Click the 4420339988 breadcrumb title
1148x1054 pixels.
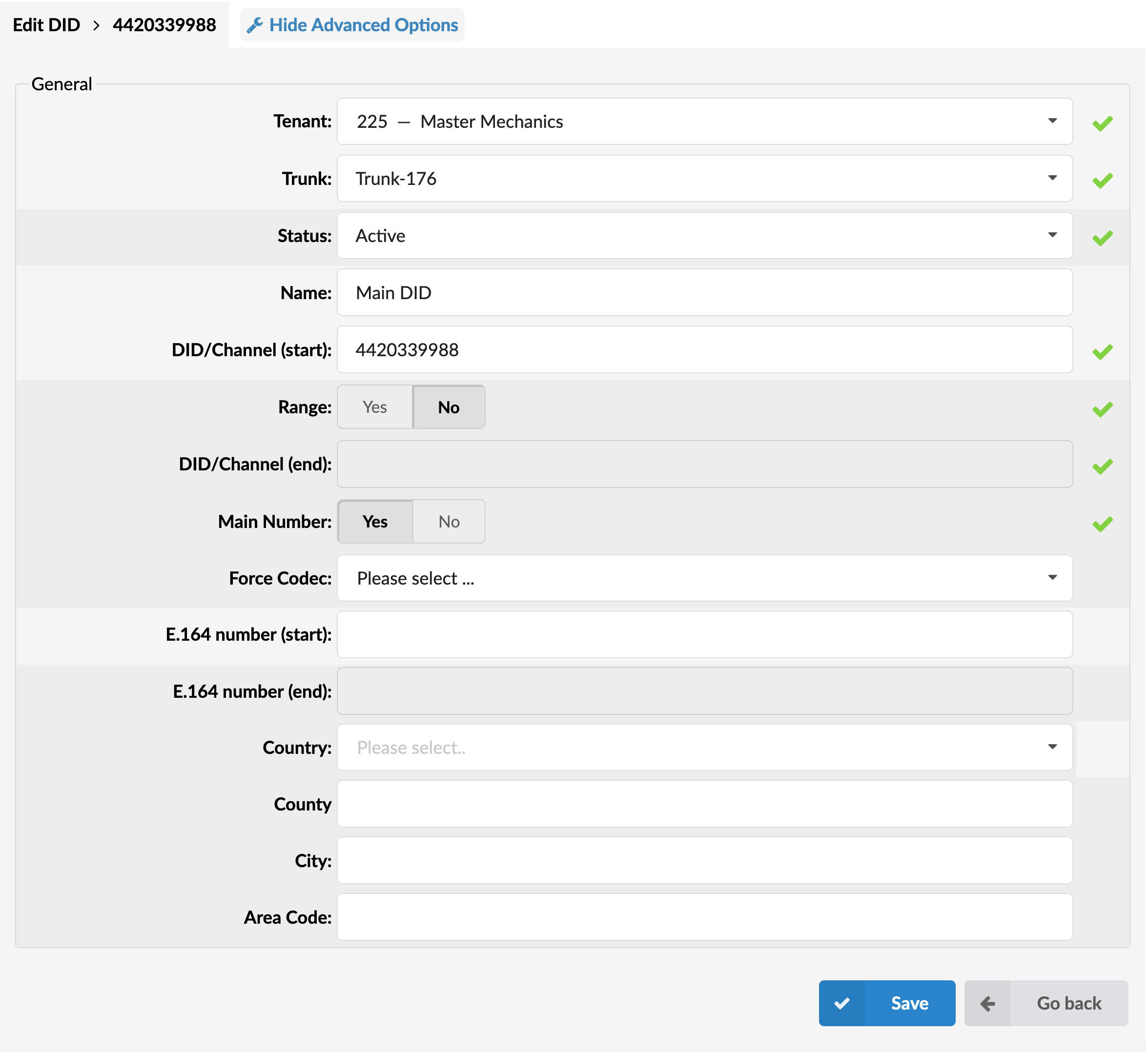coord(165,25)
